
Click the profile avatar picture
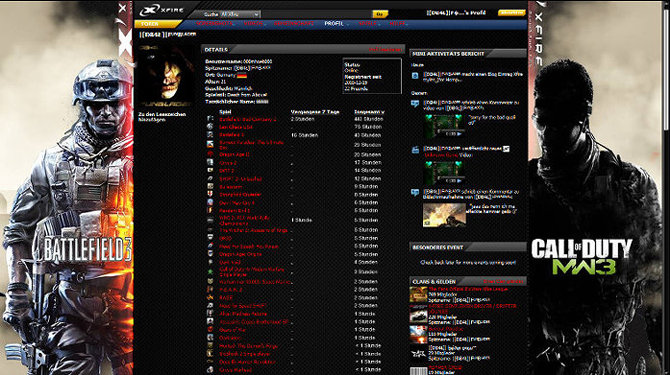point(165,77)
